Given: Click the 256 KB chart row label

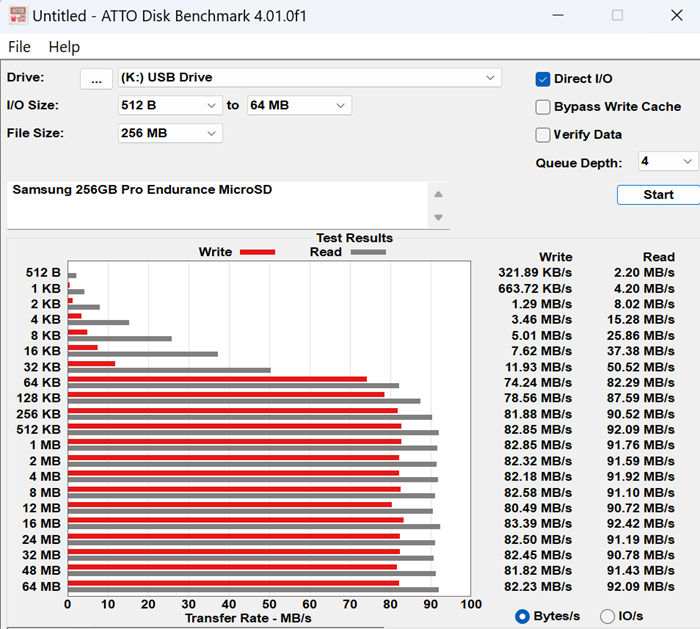Looking at the screenshot, I should coord(38,414).
